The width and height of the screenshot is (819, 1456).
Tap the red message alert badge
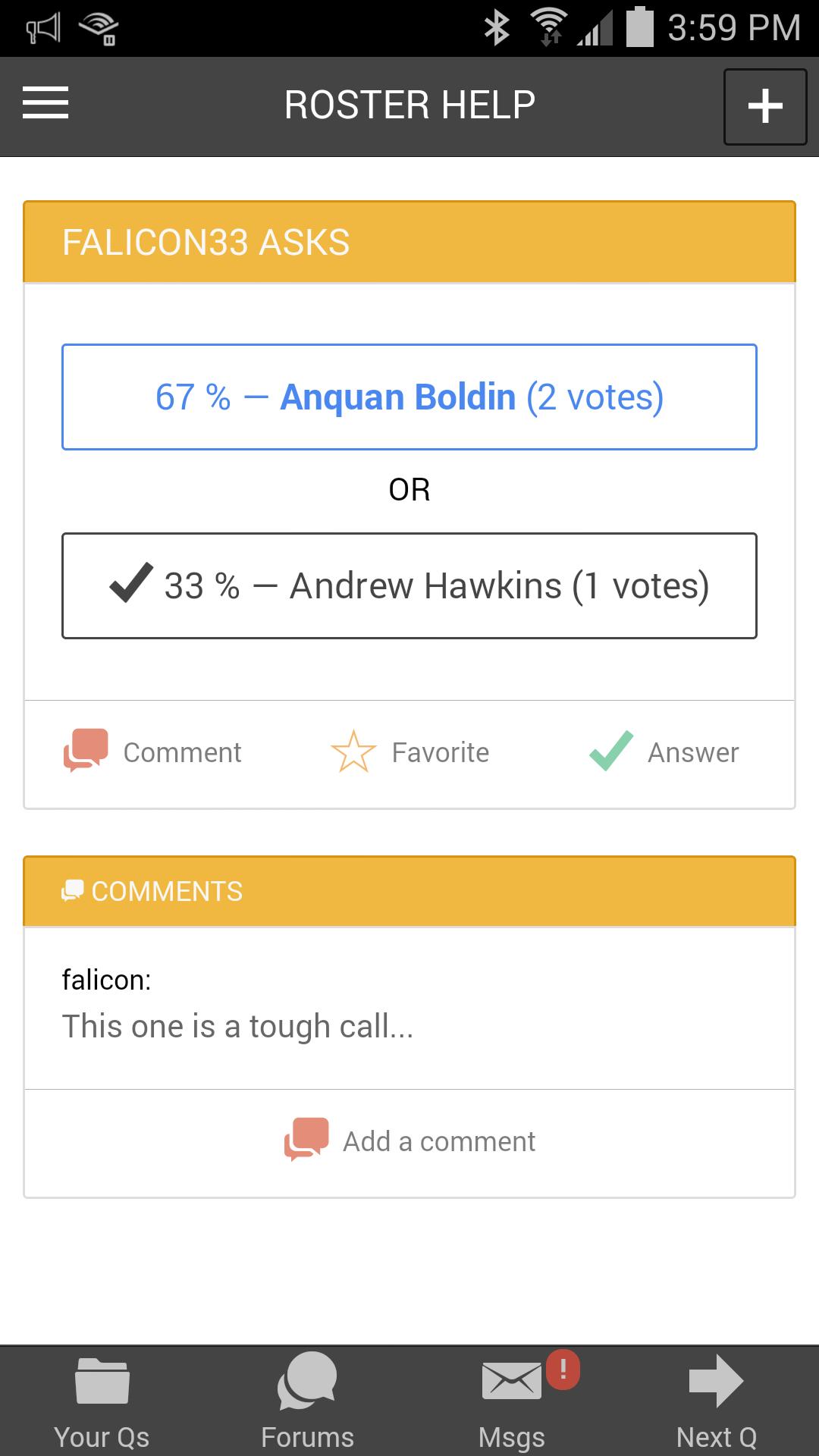(563, 1370)
